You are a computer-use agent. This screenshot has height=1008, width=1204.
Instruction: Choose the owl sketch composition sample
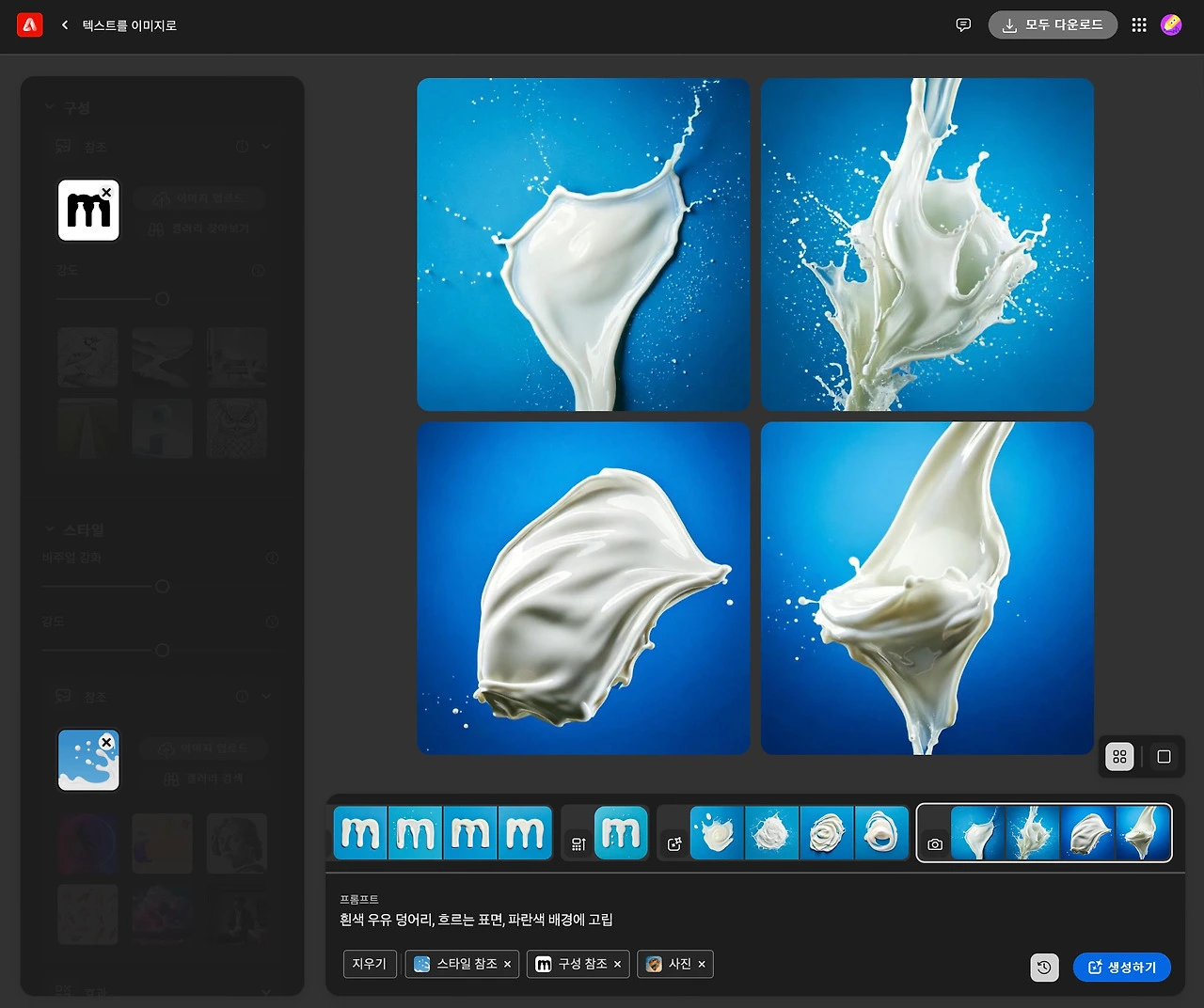[237, 429]
